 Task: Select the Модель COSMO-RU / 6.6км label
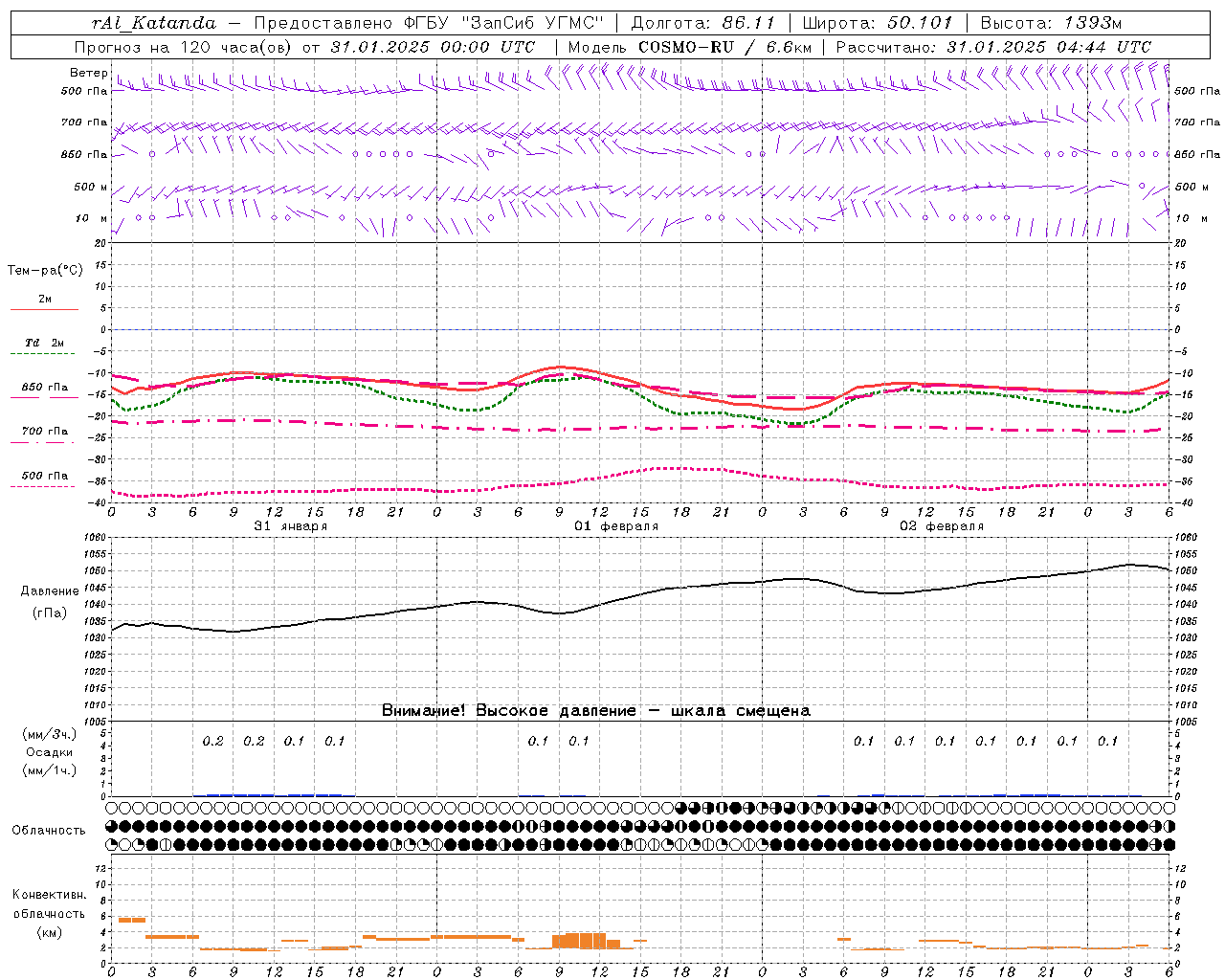(x=690, y=47)
